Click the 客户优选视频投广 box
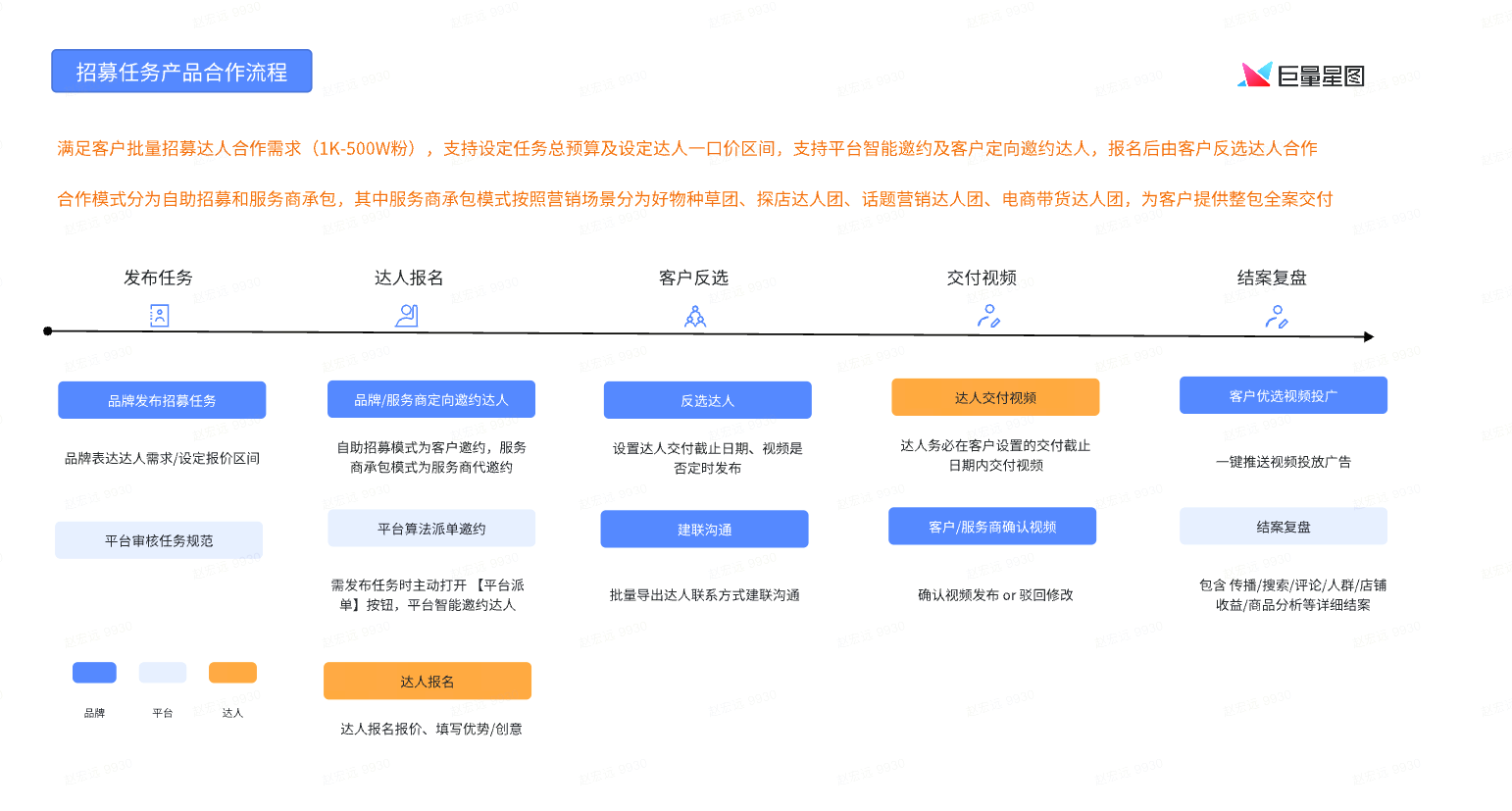Viewport: 1512px width, 811px height. coord(1283,395)
